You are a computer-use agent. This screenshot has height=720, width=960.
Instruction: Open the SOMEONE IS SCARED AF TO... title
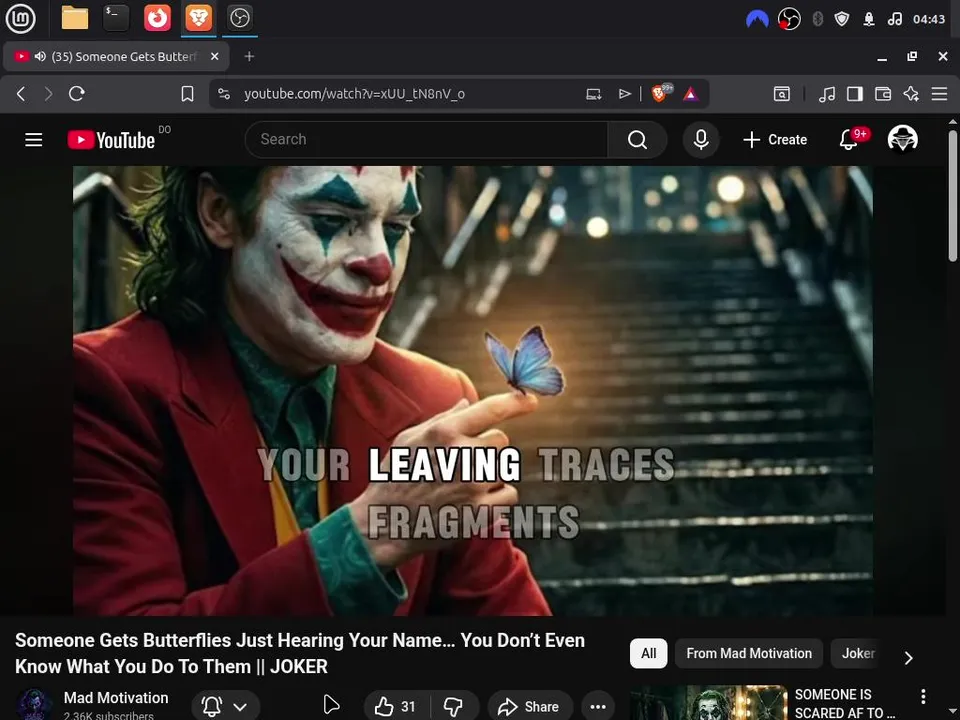coord(844,703)
